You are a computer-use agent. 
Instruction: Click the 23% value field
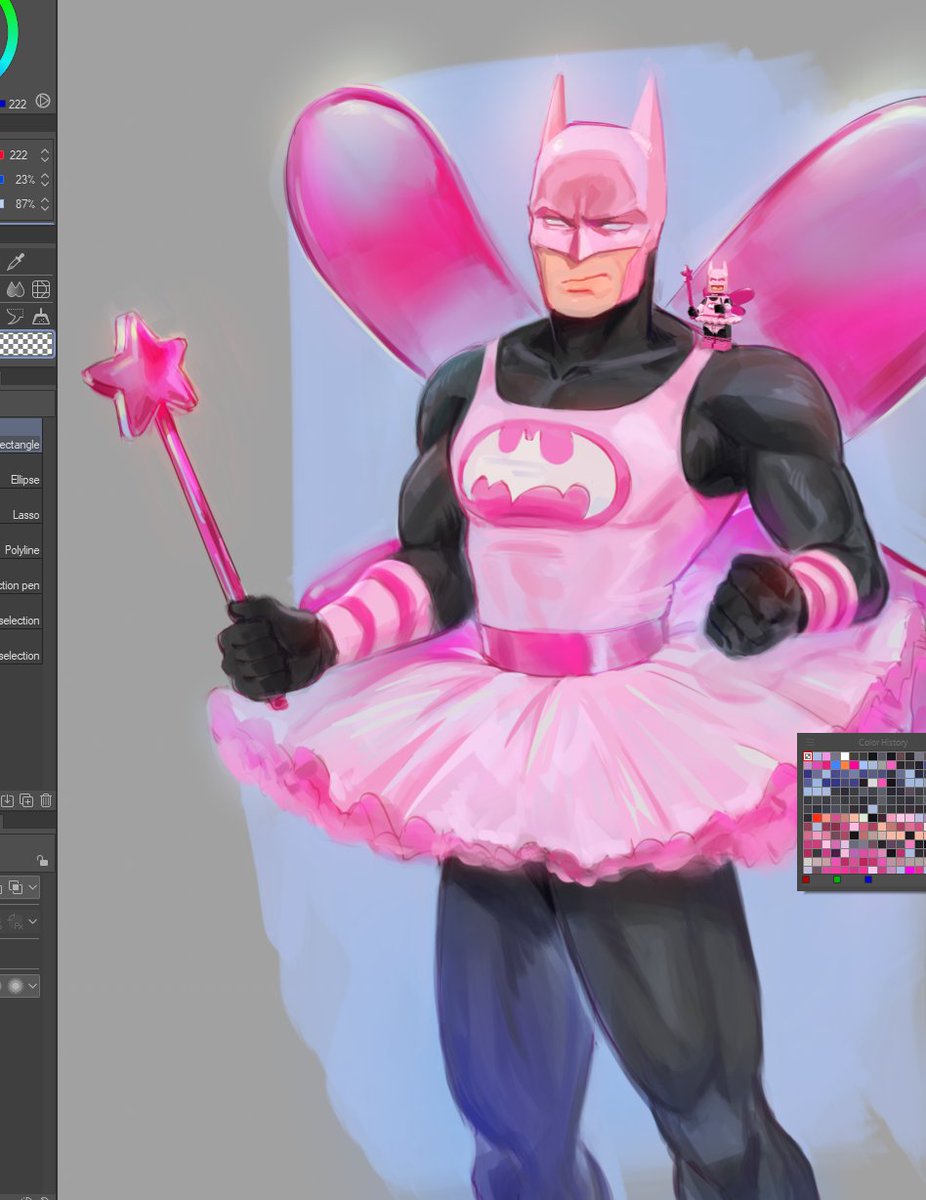click(25, 180)
